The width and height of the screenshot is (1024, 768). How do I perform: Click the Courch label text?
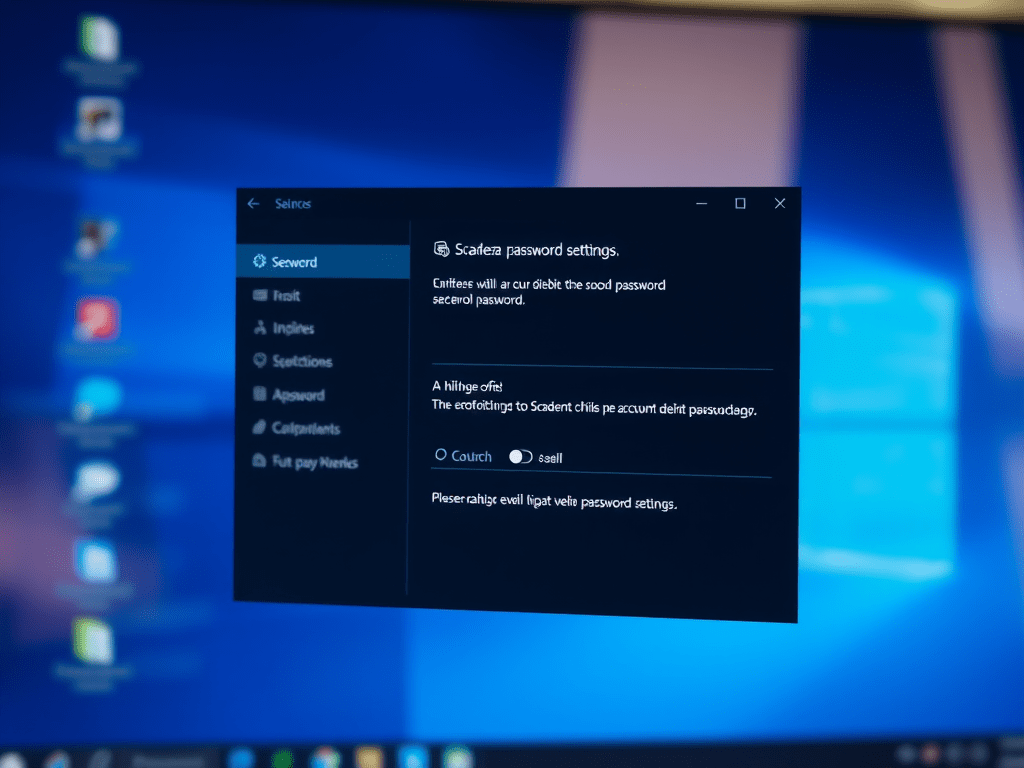471,456
